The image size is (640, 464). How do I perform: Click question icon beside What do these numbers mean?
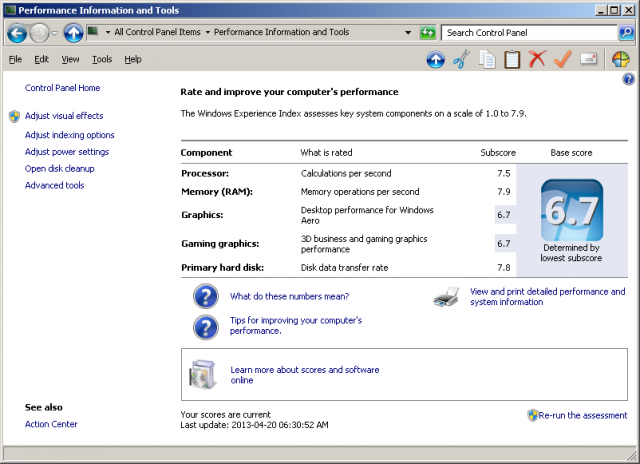coord(206,296)
